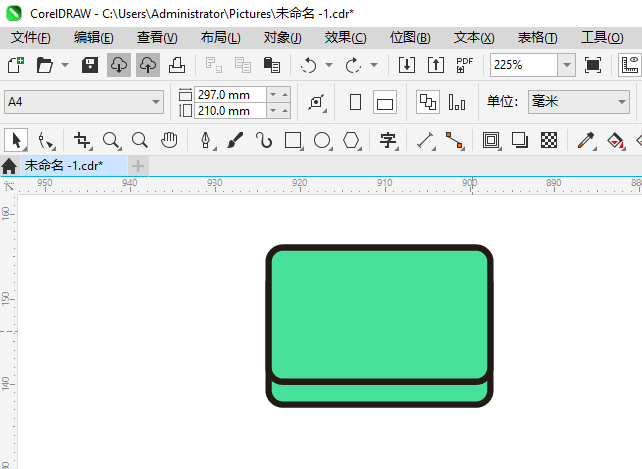Viewport: 642px width, 469px height.
Task: Open the units 毫米 dropdown
Action: pyautogui.click(x=579, y=102)
